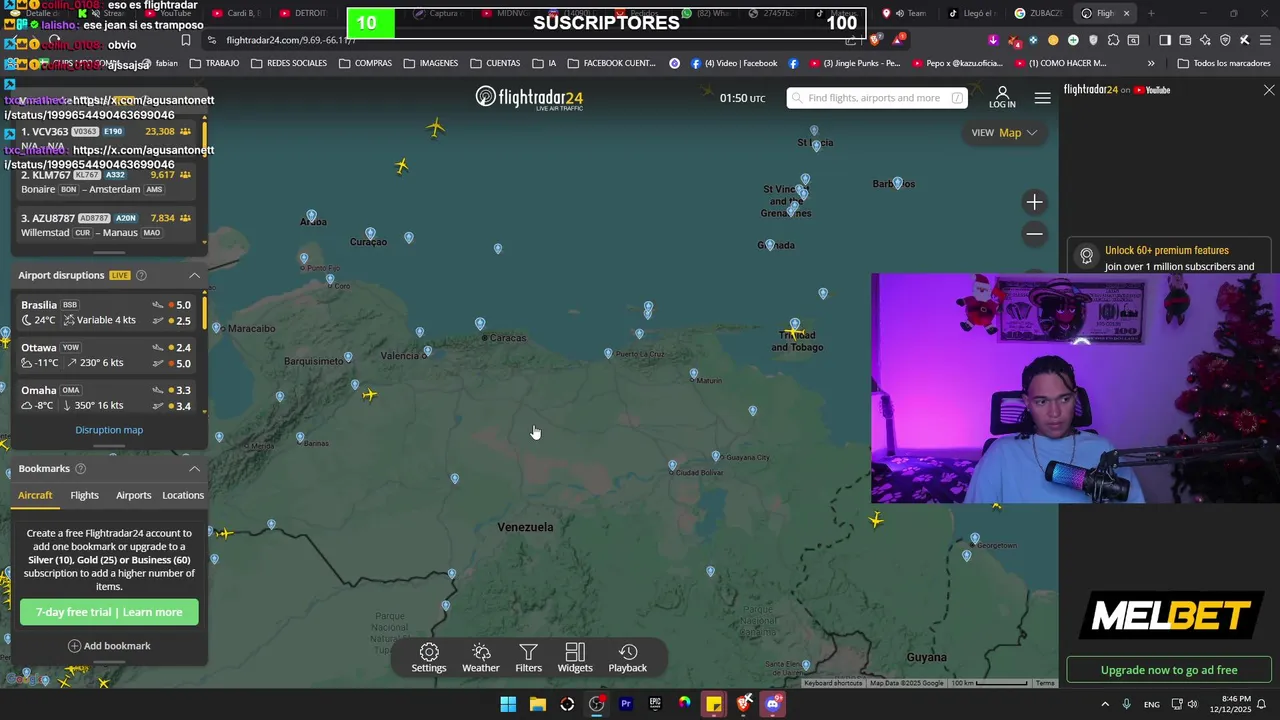Click the Caracas airport pin
Viewport: 1280px width, 720px height.
click(480, 324)
